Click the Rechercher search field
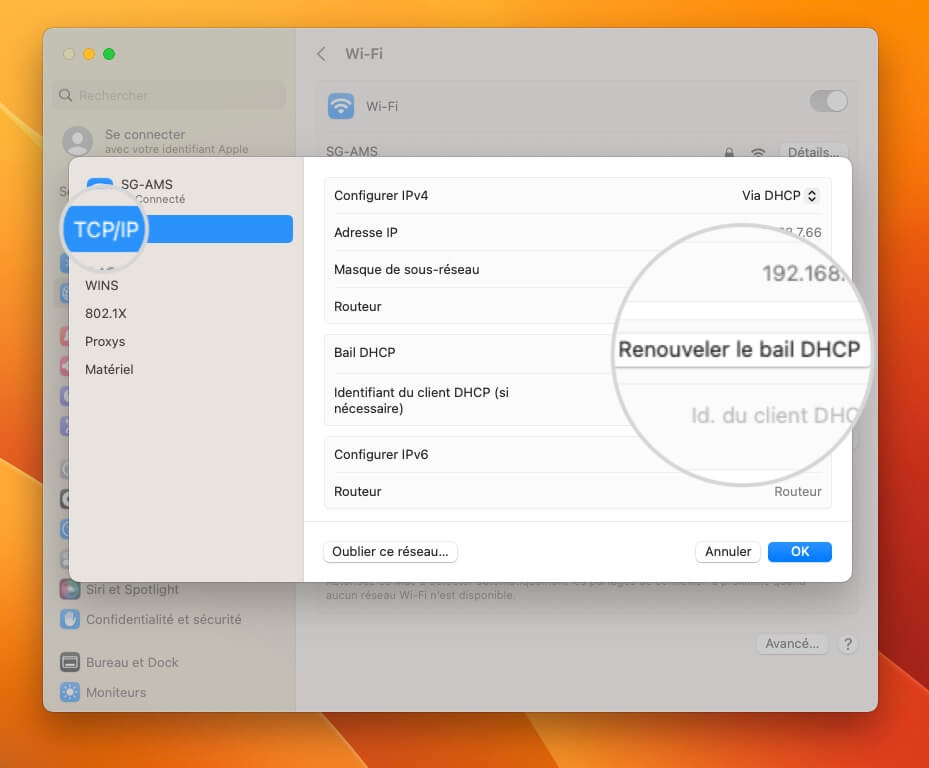Screen dimensions: 929x768 tap(170, 95)
